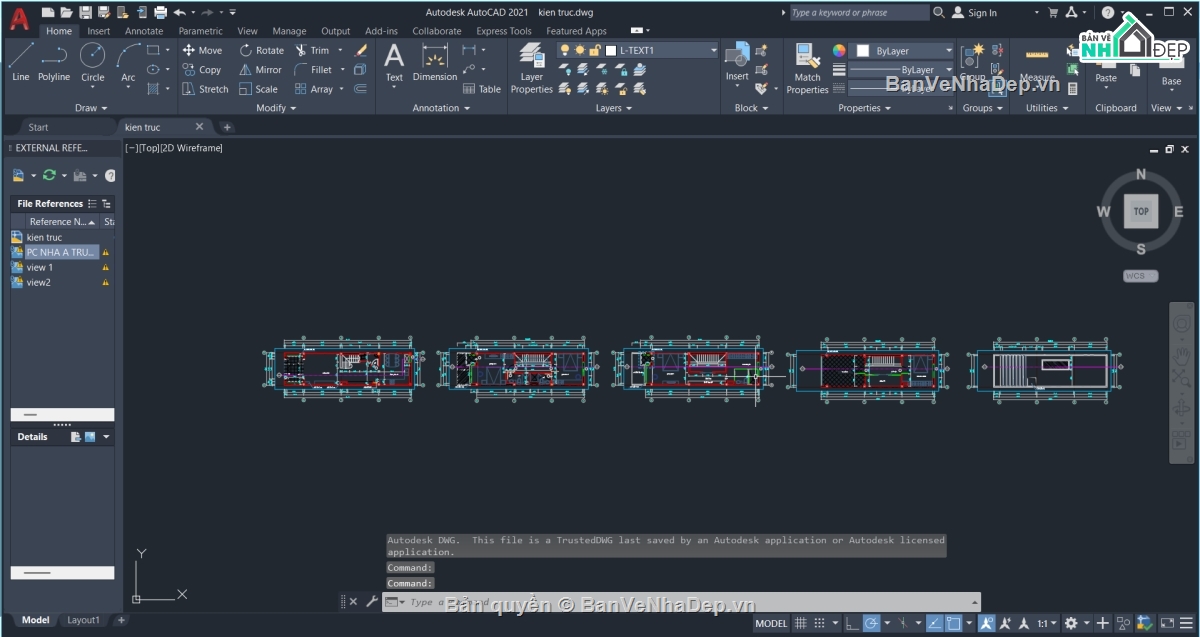This screenshot has height=637, width=1200.
Task: Switch to the Annotate ribbon tab
Action: pos(144,31)
